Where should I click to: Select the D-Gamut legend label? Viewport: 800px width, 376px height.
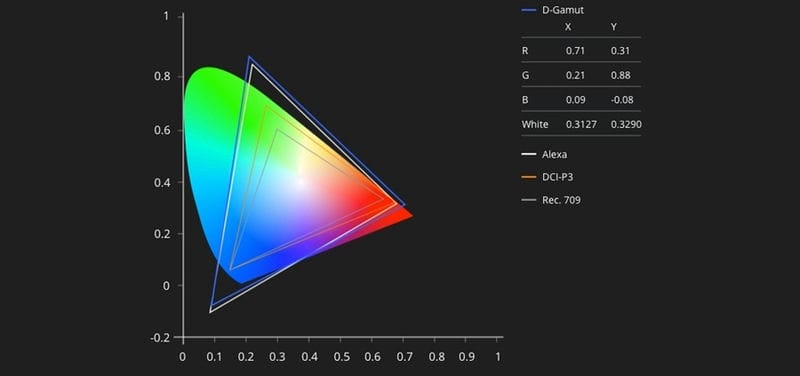(x=563, y=10)
